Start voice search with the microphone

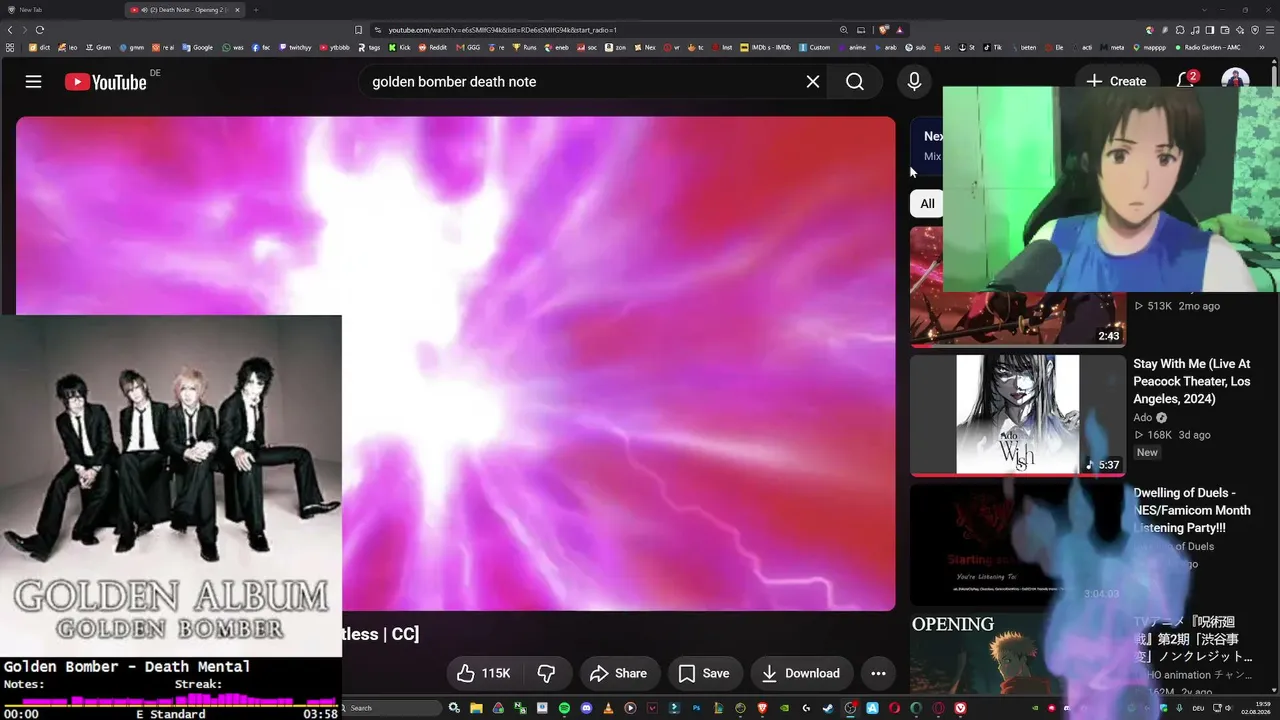pos(914,82)
